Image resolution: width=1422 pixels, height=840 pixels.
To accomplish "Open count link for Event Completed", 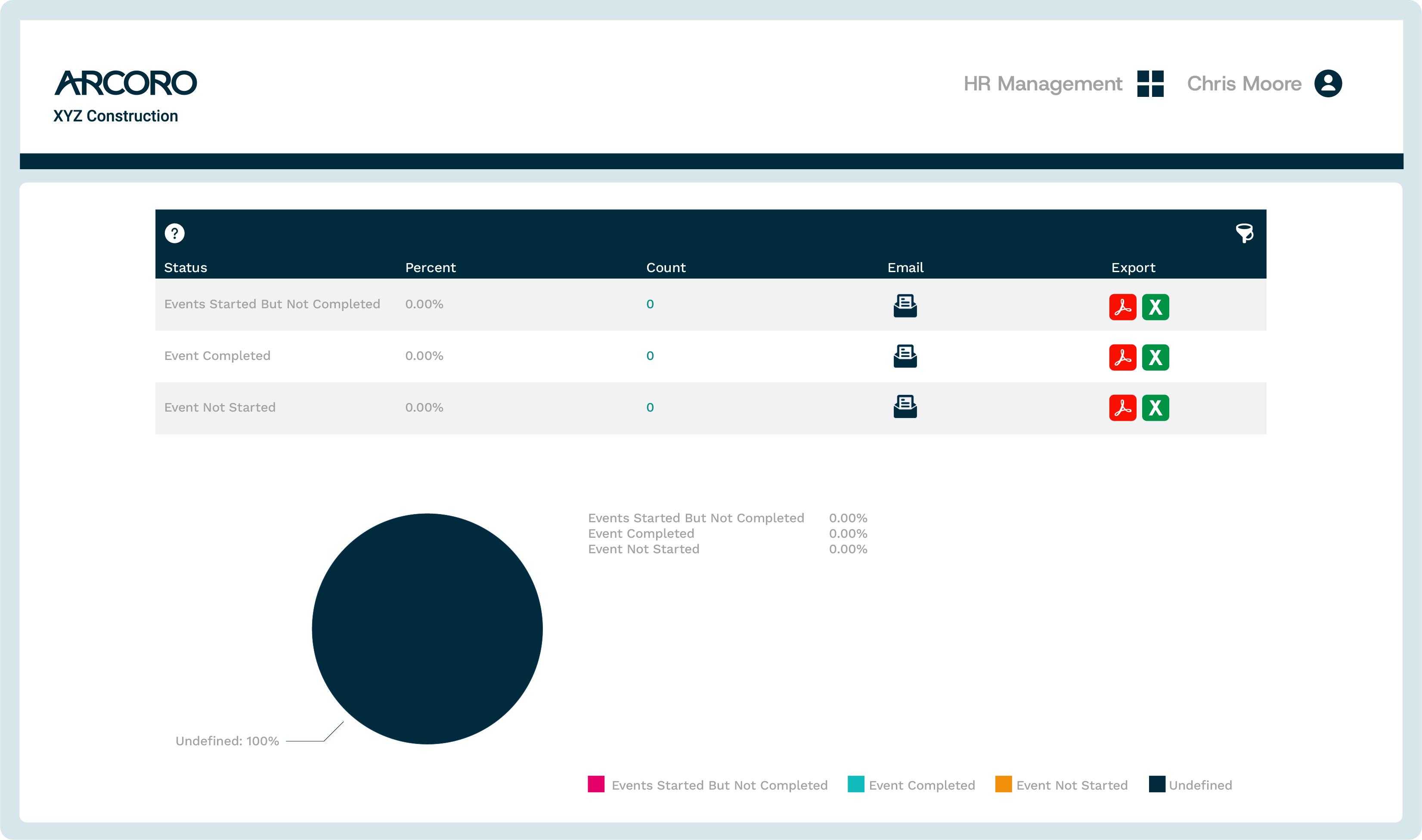I will click(x=650, y=356).
